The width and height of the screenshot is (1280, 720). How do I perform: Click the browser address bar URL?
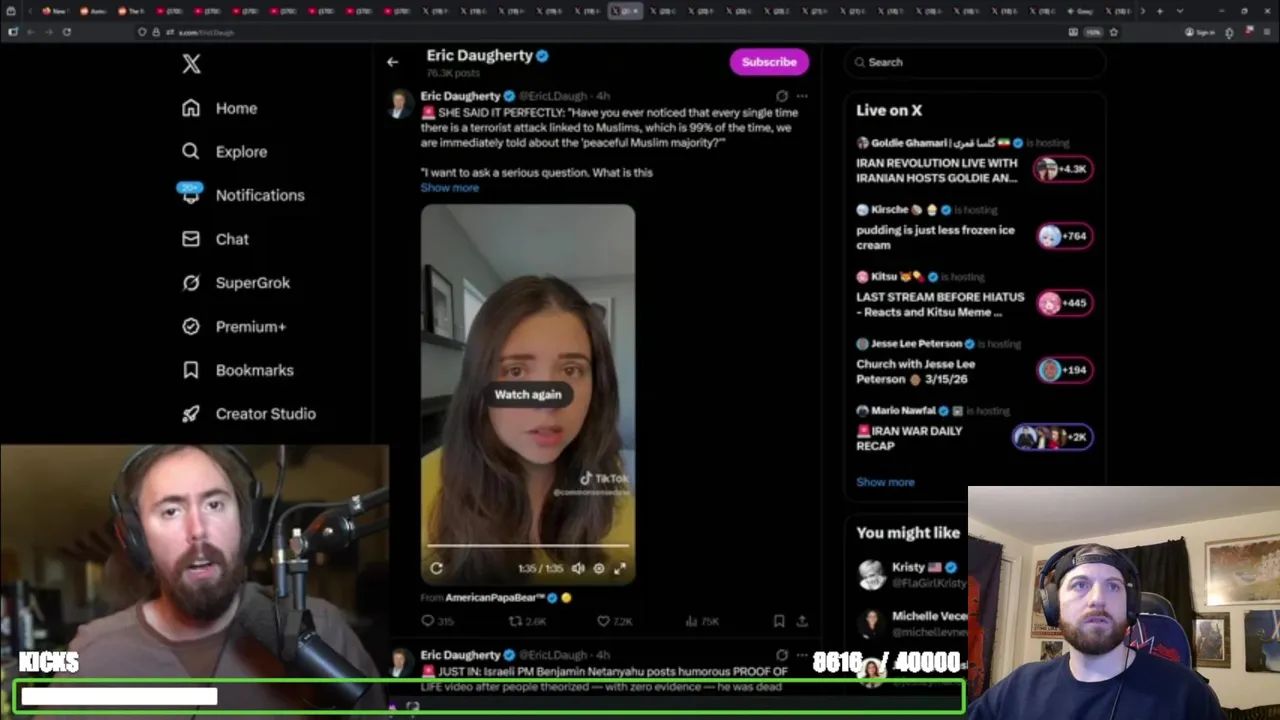coord(206,32)
